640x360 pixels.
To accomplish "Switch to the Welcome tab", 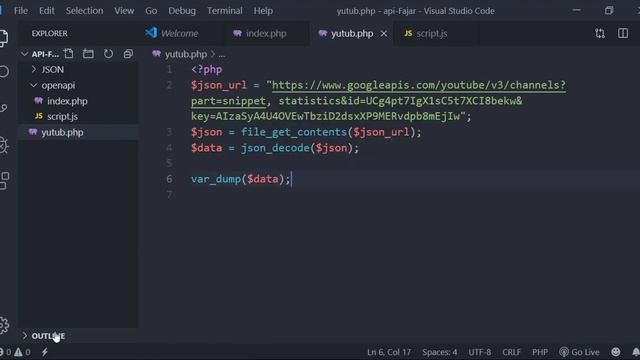I will [179, 33].
